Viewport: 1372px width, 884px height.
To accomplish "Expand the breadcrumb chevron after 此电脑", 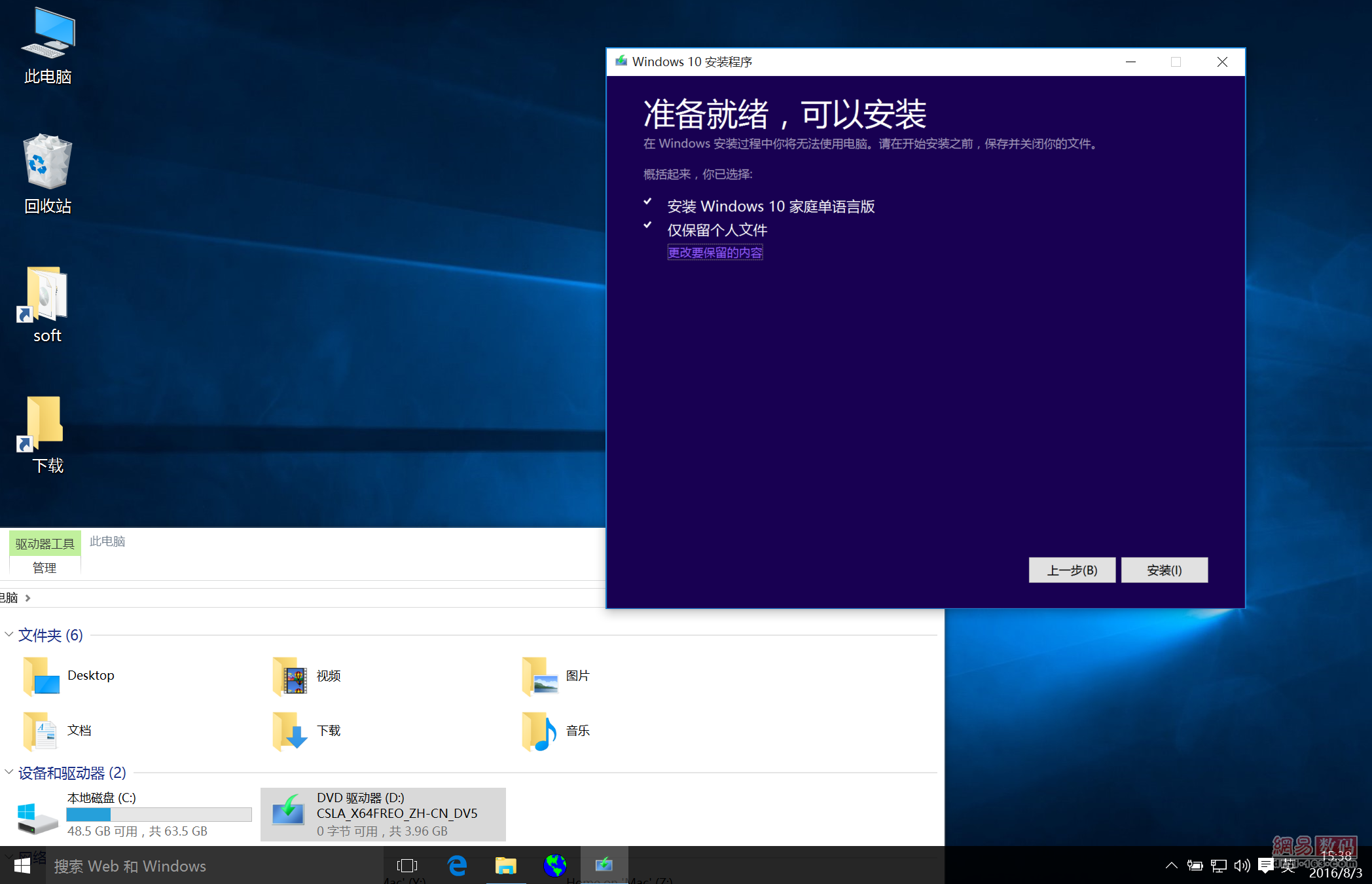I will pos(27,598).
